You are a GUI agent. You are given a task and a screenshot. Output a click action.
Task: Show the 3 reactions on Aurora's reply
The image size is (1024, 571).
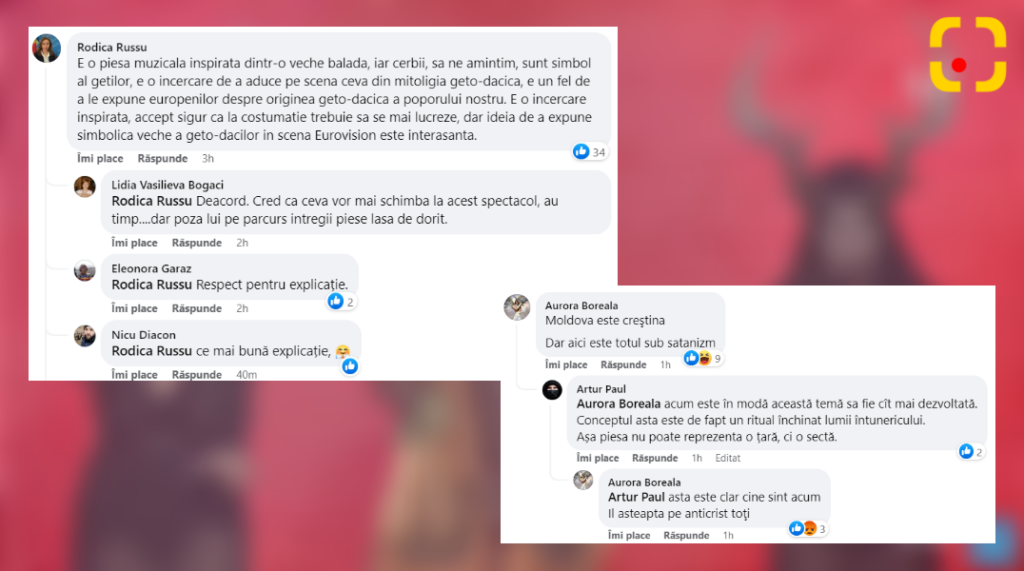pyautogui.click(x=808, y=529)
